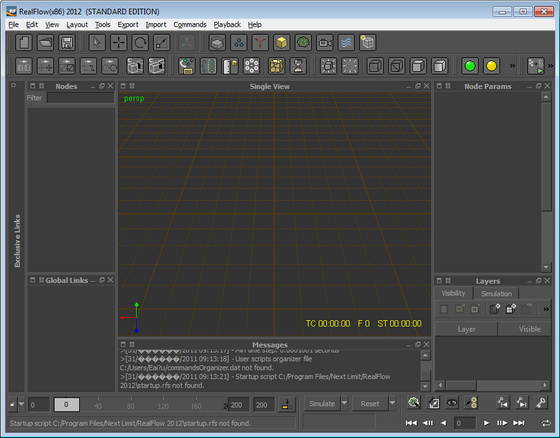Open the timeline options dropdown at left
This screenshot has width=560, height=438.
pyautogui.click(x=21, y=404)
